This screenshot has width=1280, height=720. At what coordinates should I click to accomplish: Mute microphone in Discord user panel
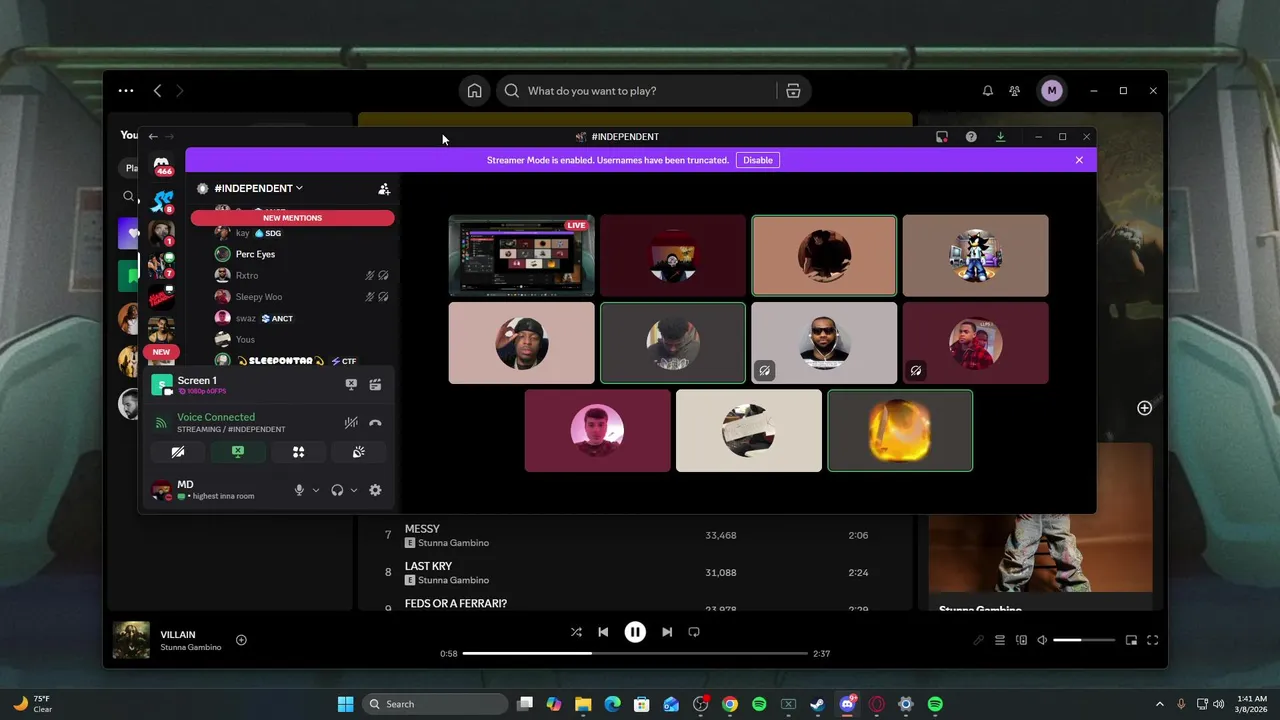pos(299,490)
